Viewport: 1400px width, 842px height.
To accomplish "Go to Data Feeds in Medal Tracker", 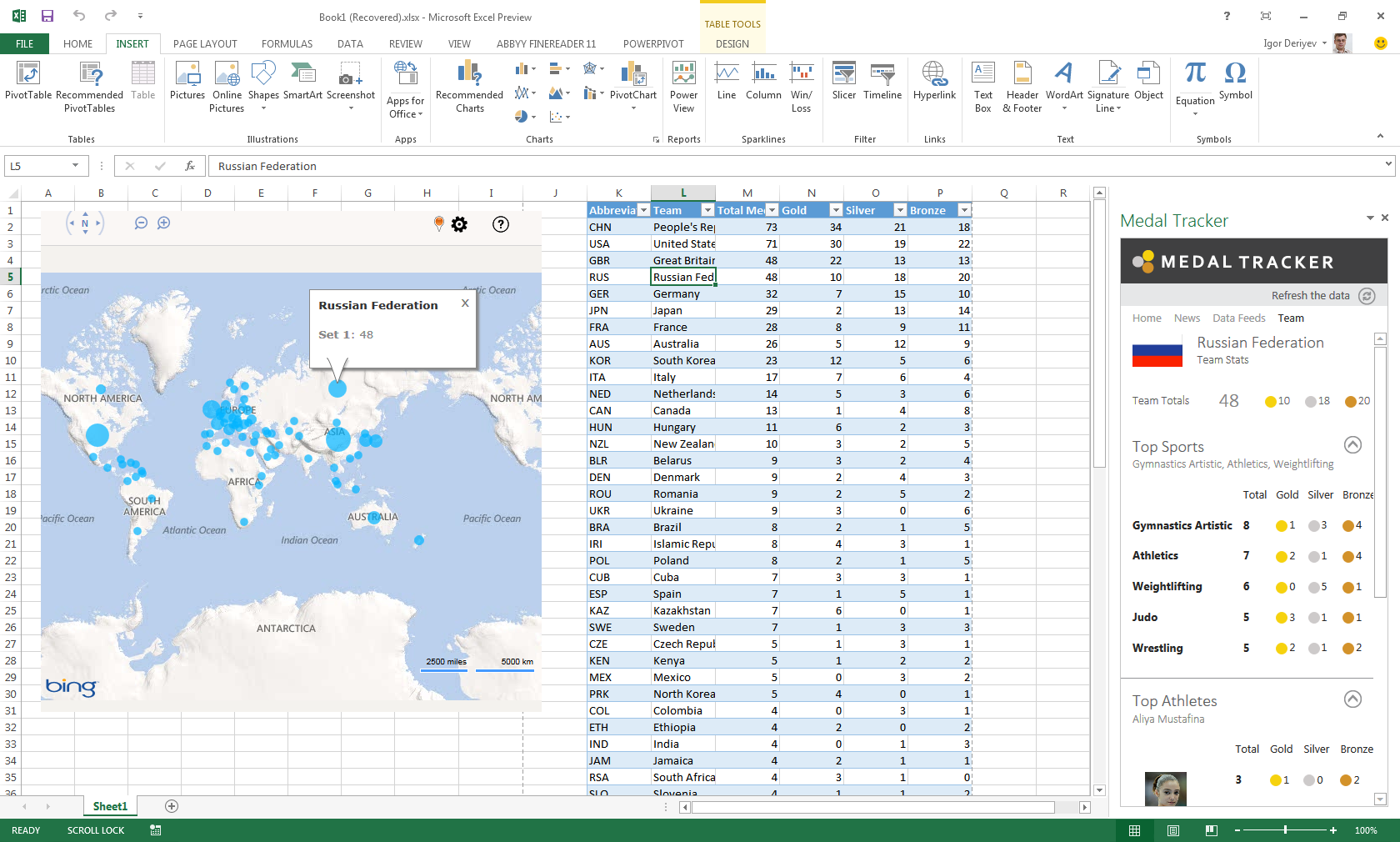I will (1238, 318).
